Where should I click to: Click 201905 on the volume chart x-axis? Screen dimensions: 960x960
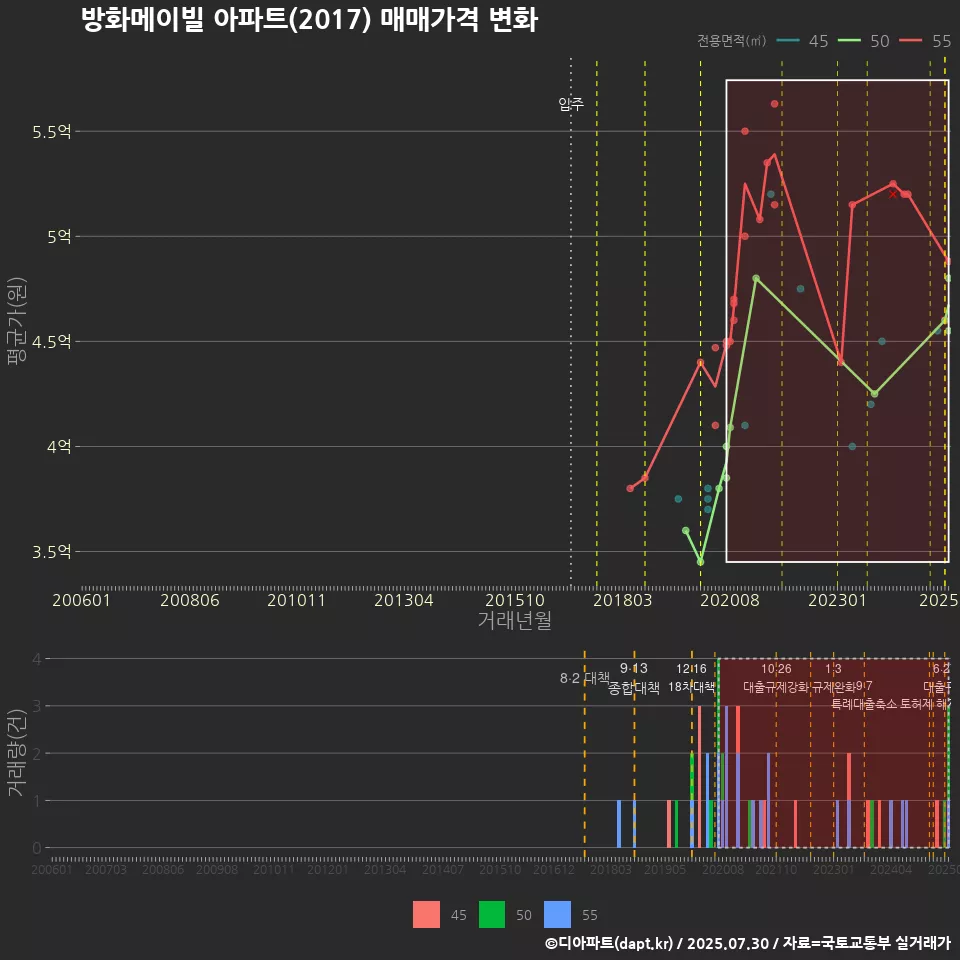coord(665,869)
